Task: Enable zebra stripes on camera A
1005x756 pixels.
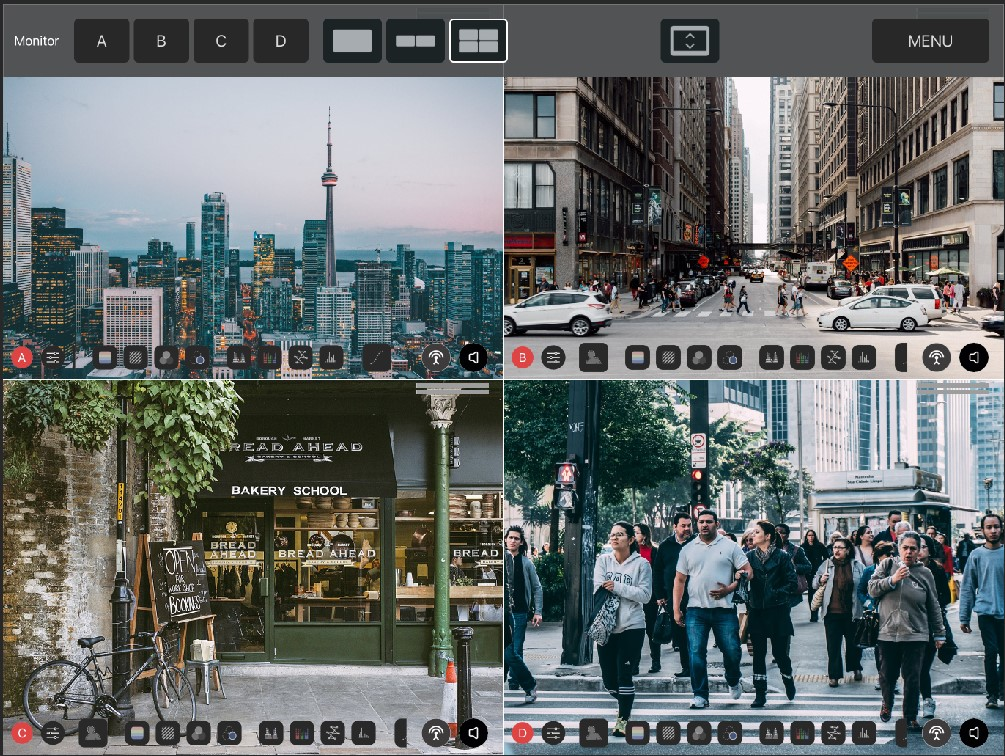Action: (x=136, y=357)
